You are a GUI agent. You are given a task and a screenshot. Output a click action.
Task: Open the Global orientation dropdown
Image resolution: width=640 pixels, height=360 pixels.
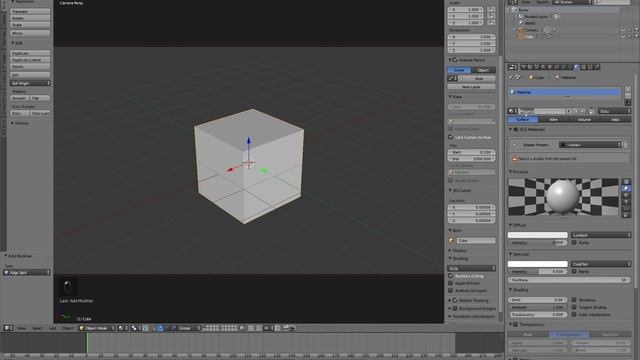click(x=188, y=328)
